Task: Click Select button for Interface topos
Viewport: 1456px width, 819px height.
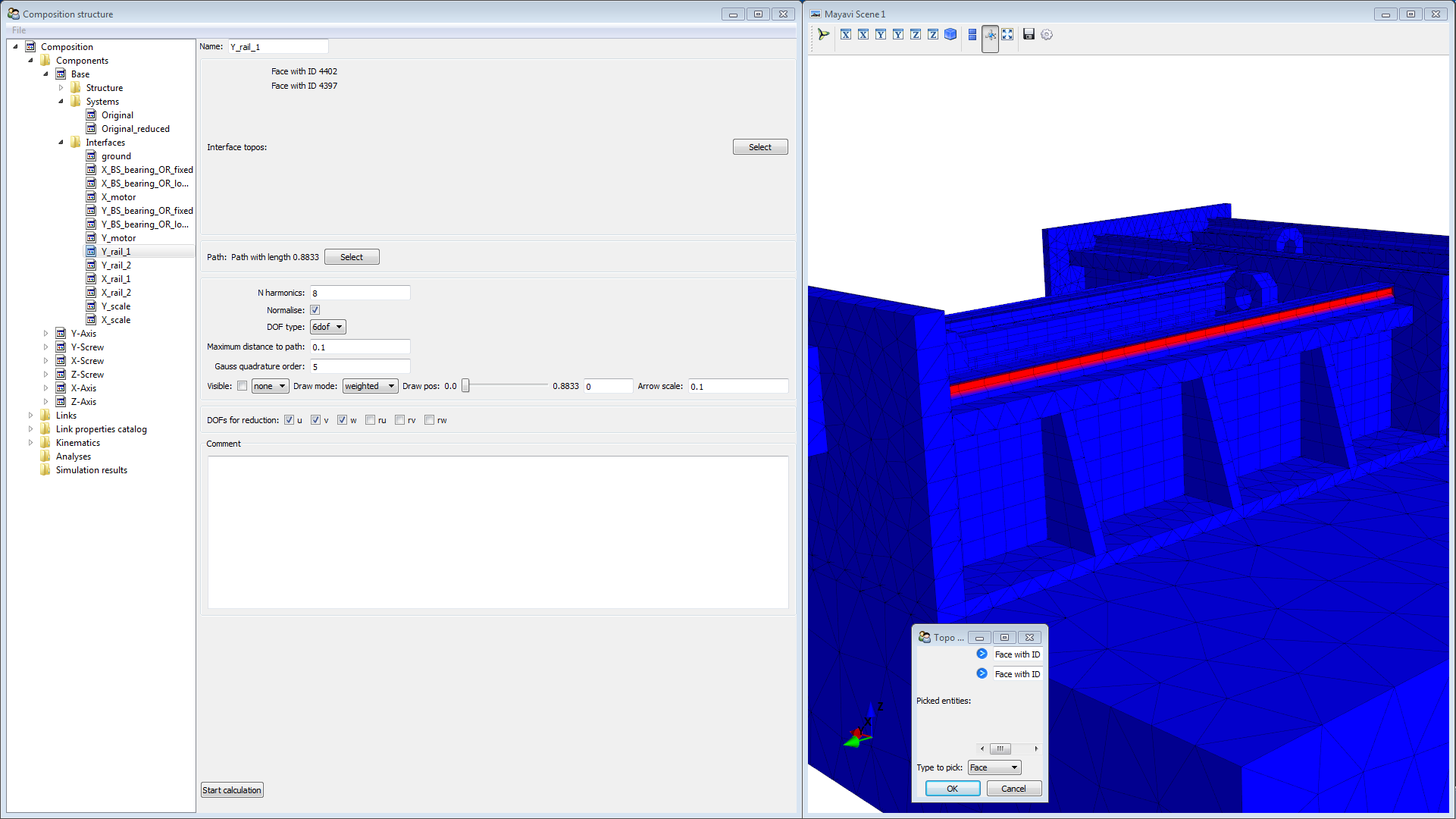Action: [x=760, y=147]
